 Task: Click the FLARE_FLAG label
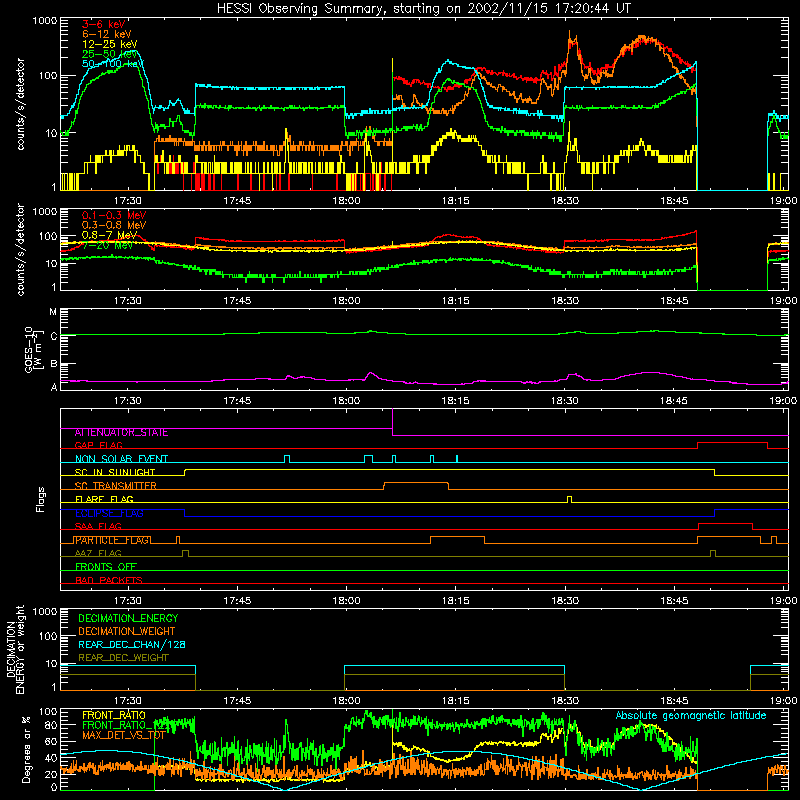pos(104,499)
